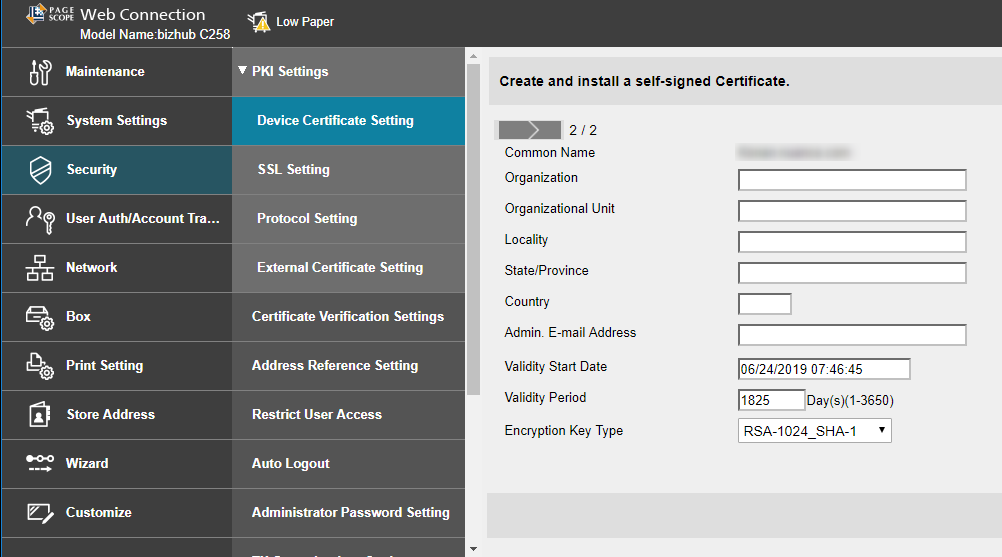Click the step progress arrow indicator
Screen dimensions: 1002x557
coord(529,130)
